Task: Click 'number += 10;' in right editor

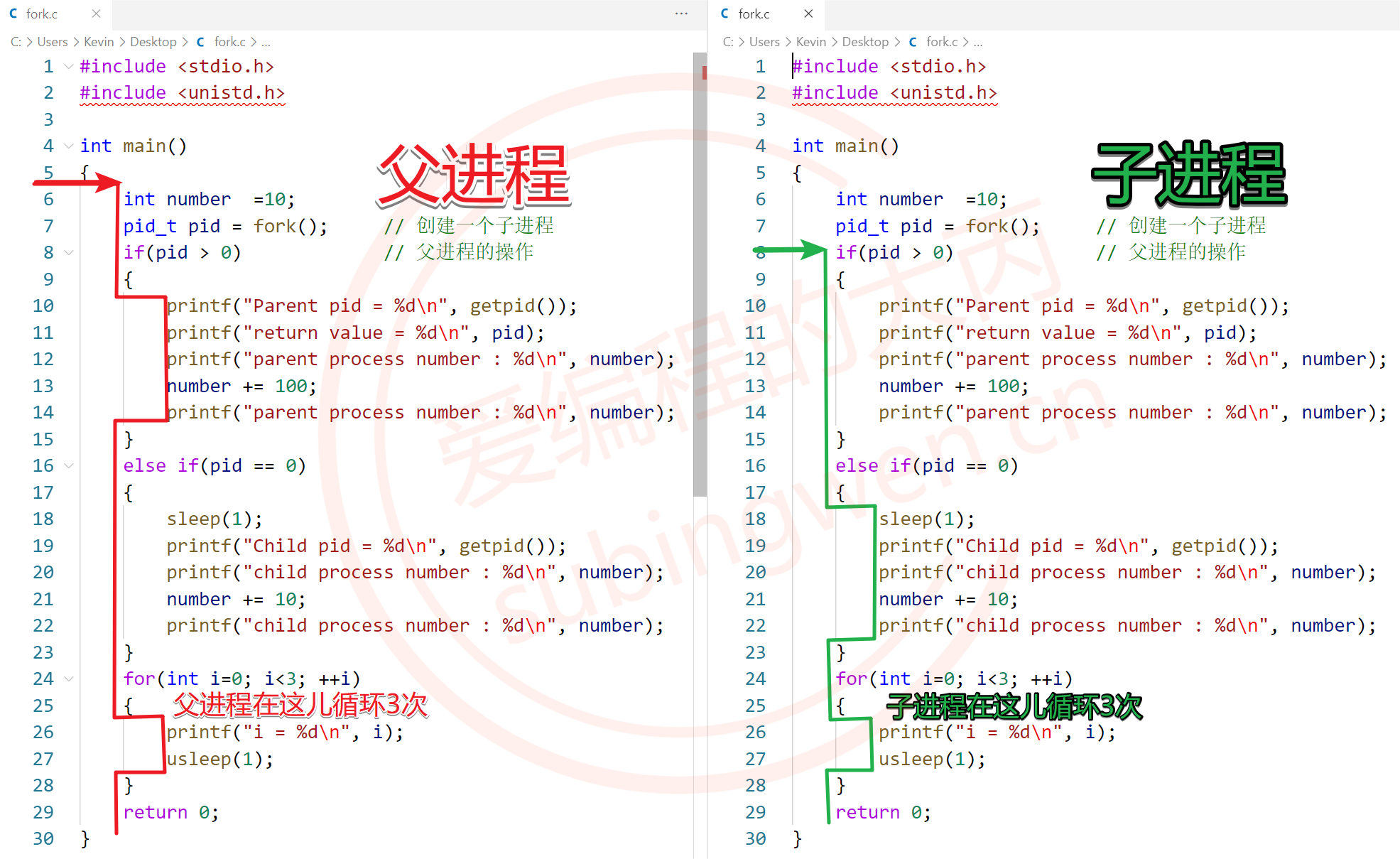Action: [x=949, y=599]
